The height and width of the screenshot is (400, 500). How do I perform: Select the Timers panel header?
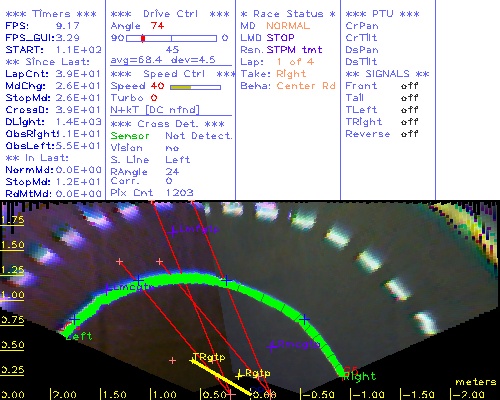point(51,14)
